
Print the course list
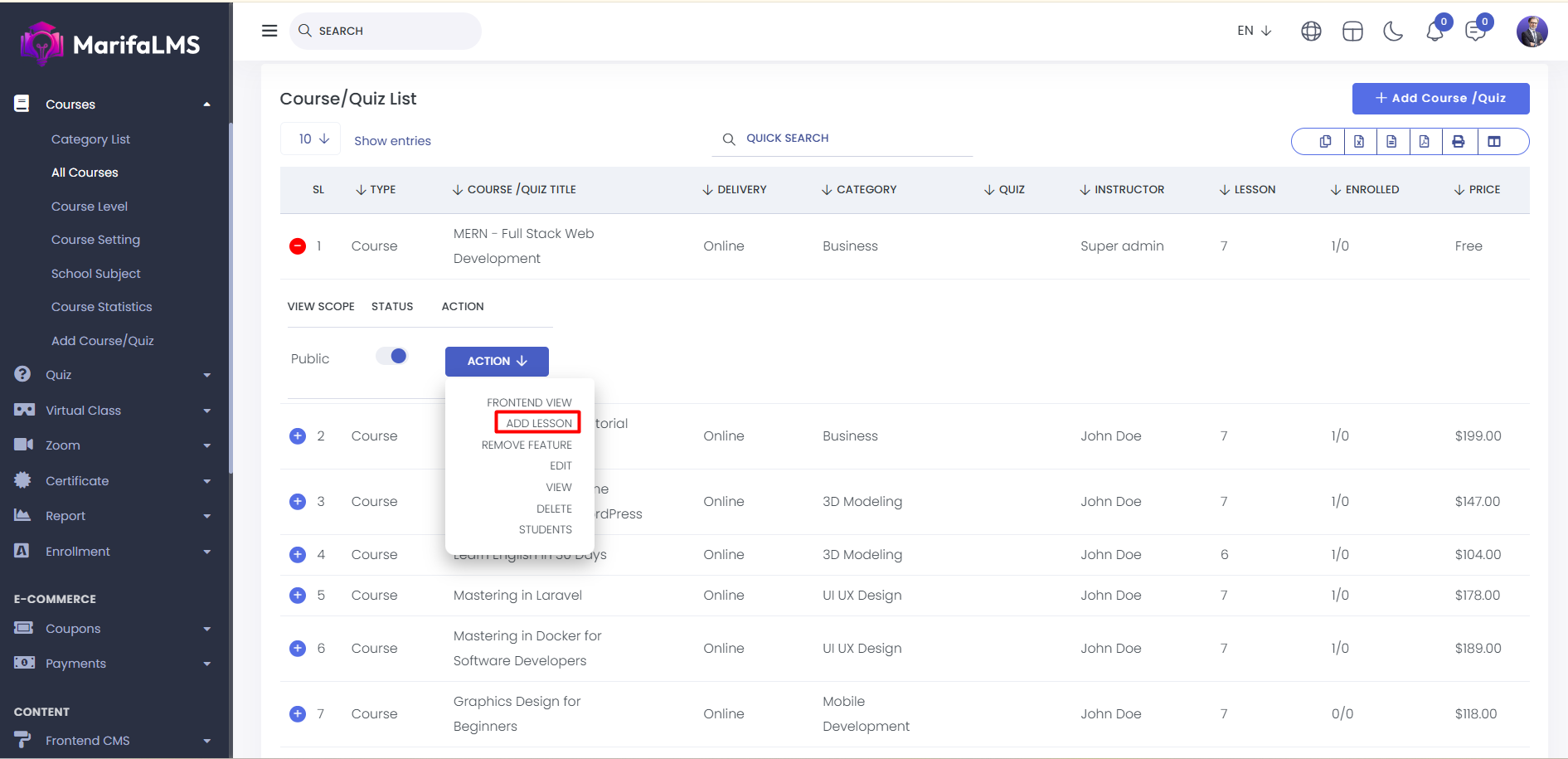tap(1458, 142)
